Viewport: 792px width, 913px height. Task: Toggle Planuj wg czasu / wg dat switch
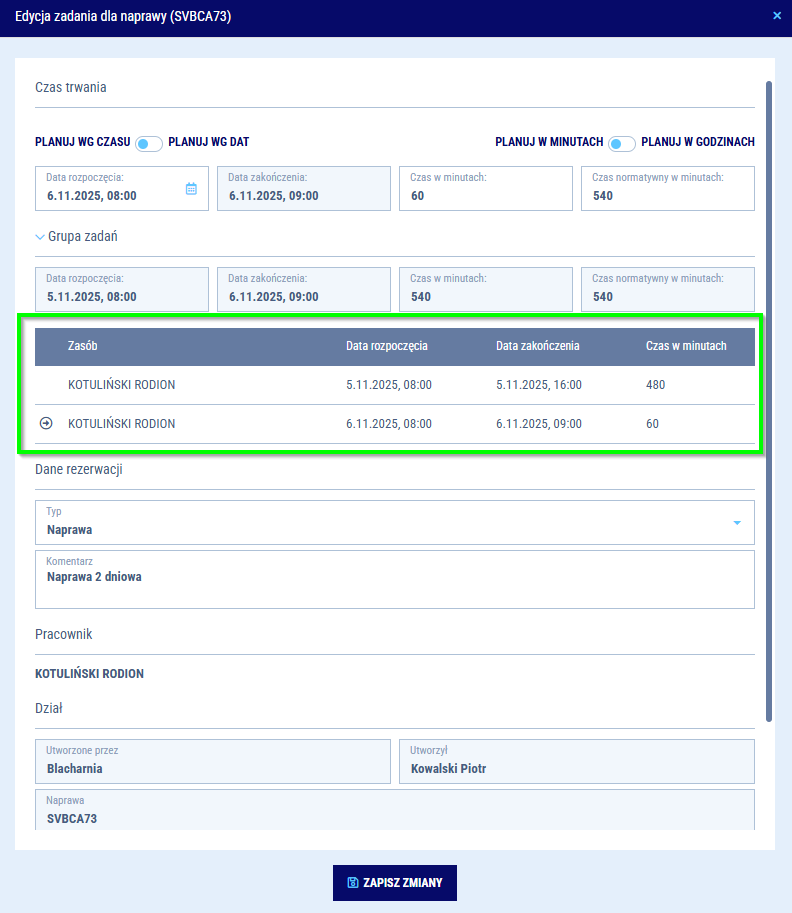point(149,143)
